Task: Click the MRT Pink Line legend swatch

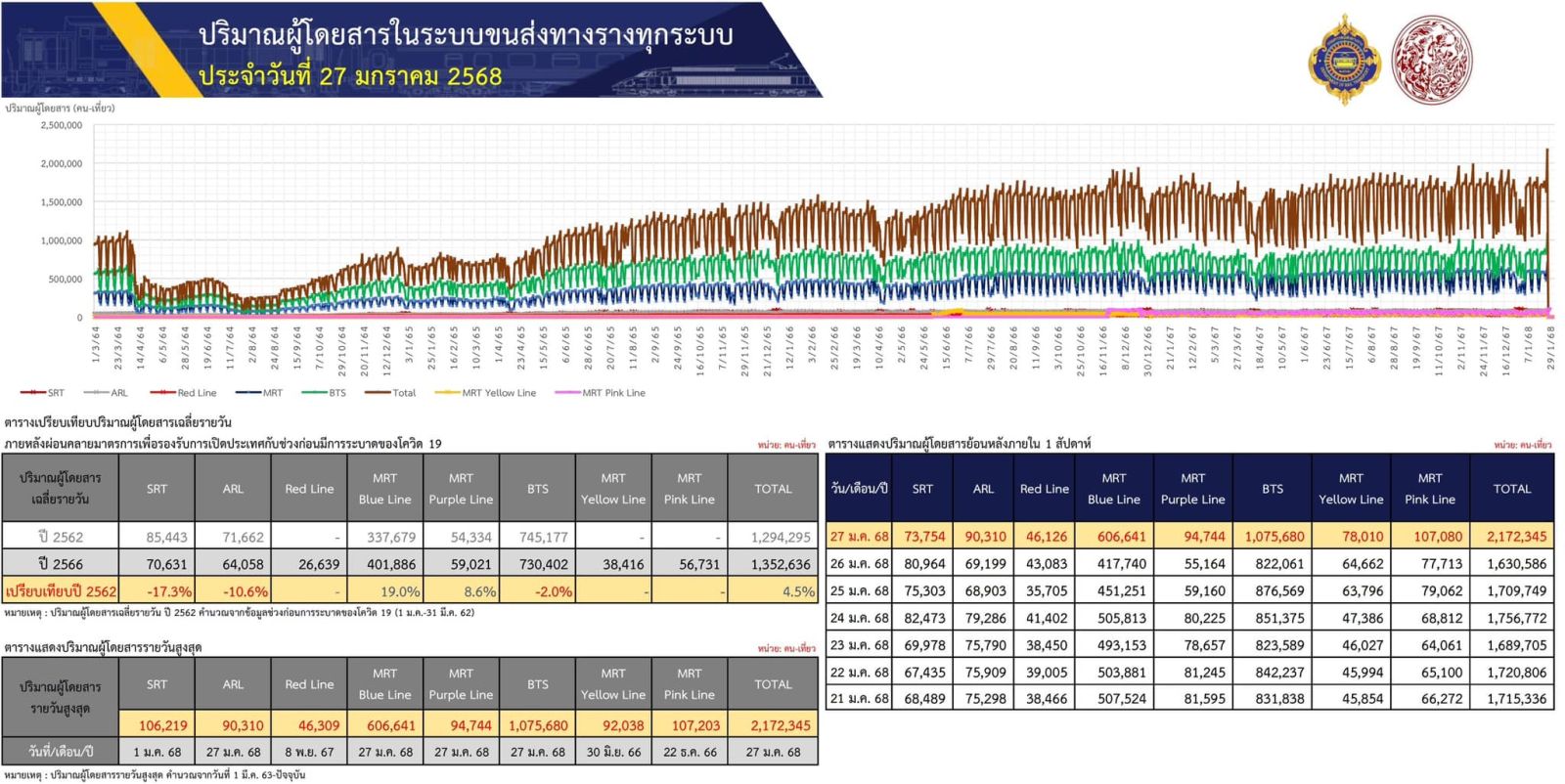Action: [x=567, y=393]
